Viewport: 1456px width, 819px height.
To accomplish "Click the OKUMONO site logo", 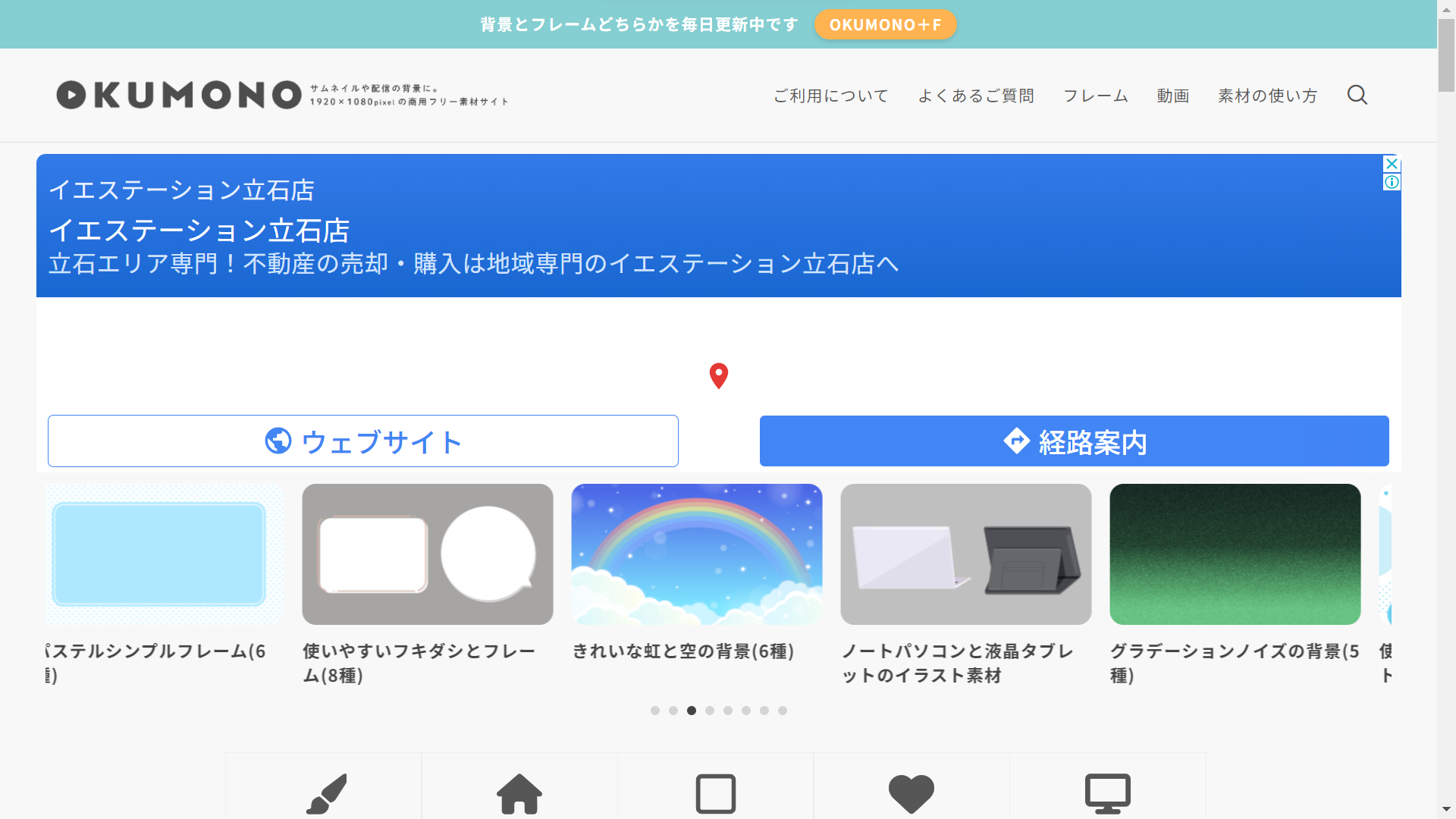I will point(179,96).
